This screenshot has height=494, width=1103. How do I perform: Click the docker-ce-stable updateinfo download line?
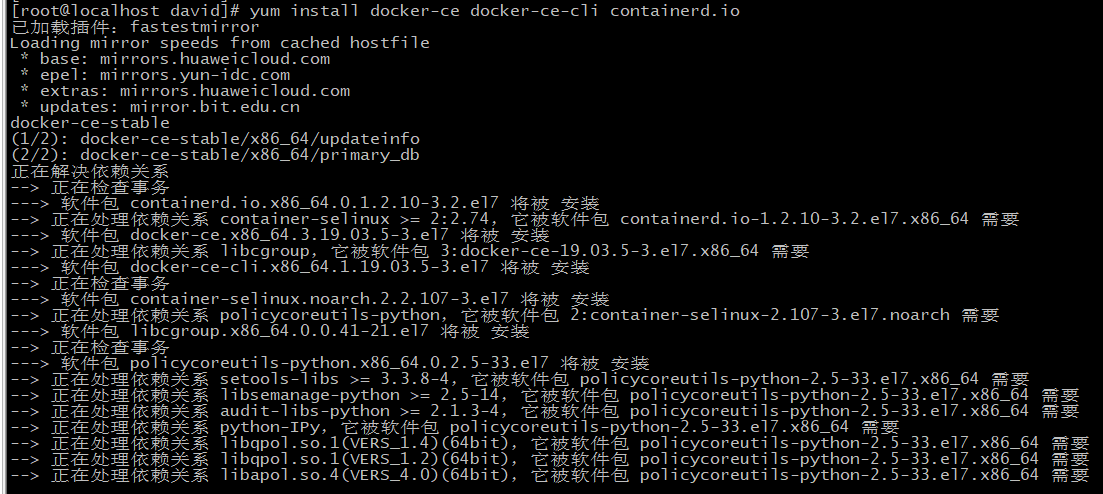215,139
